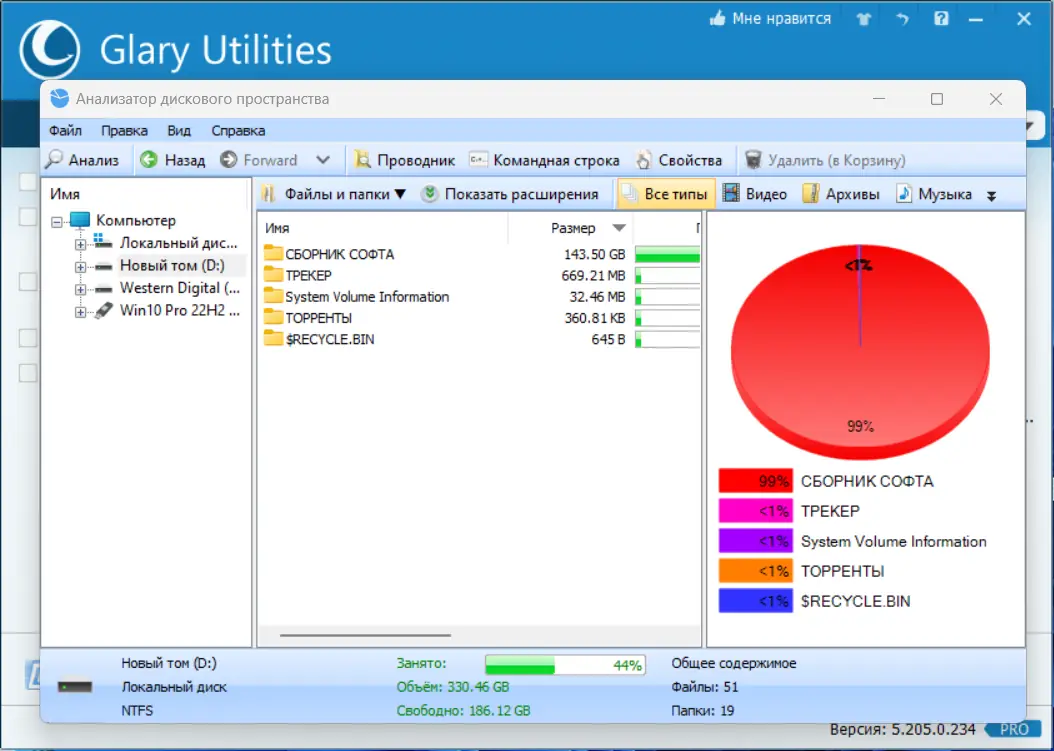Sort by Размер column header arrow
This screenshot has height=751, width=1054.
point(619,228)
